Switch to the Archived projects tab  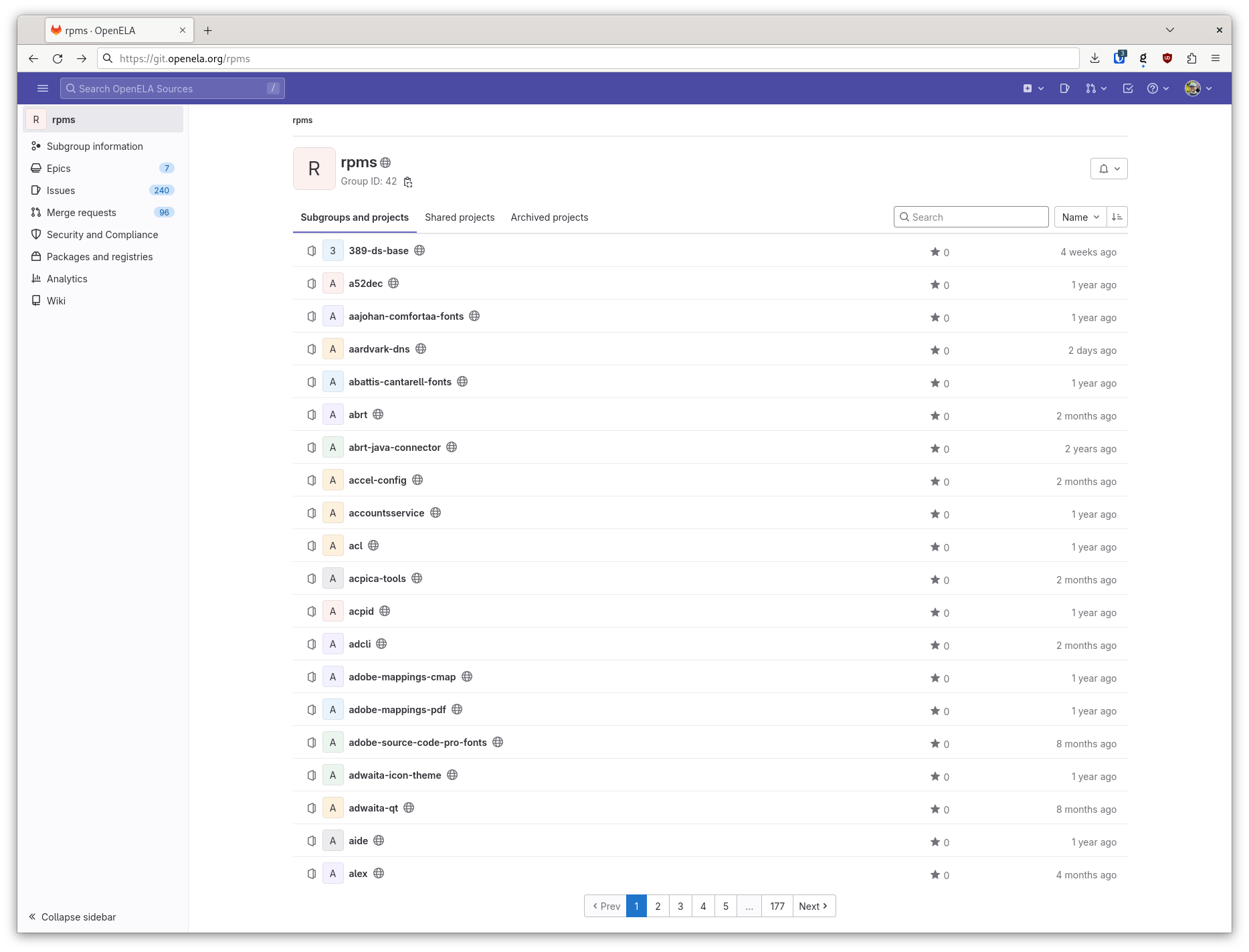pyautogui.click(x=549, y=217)
